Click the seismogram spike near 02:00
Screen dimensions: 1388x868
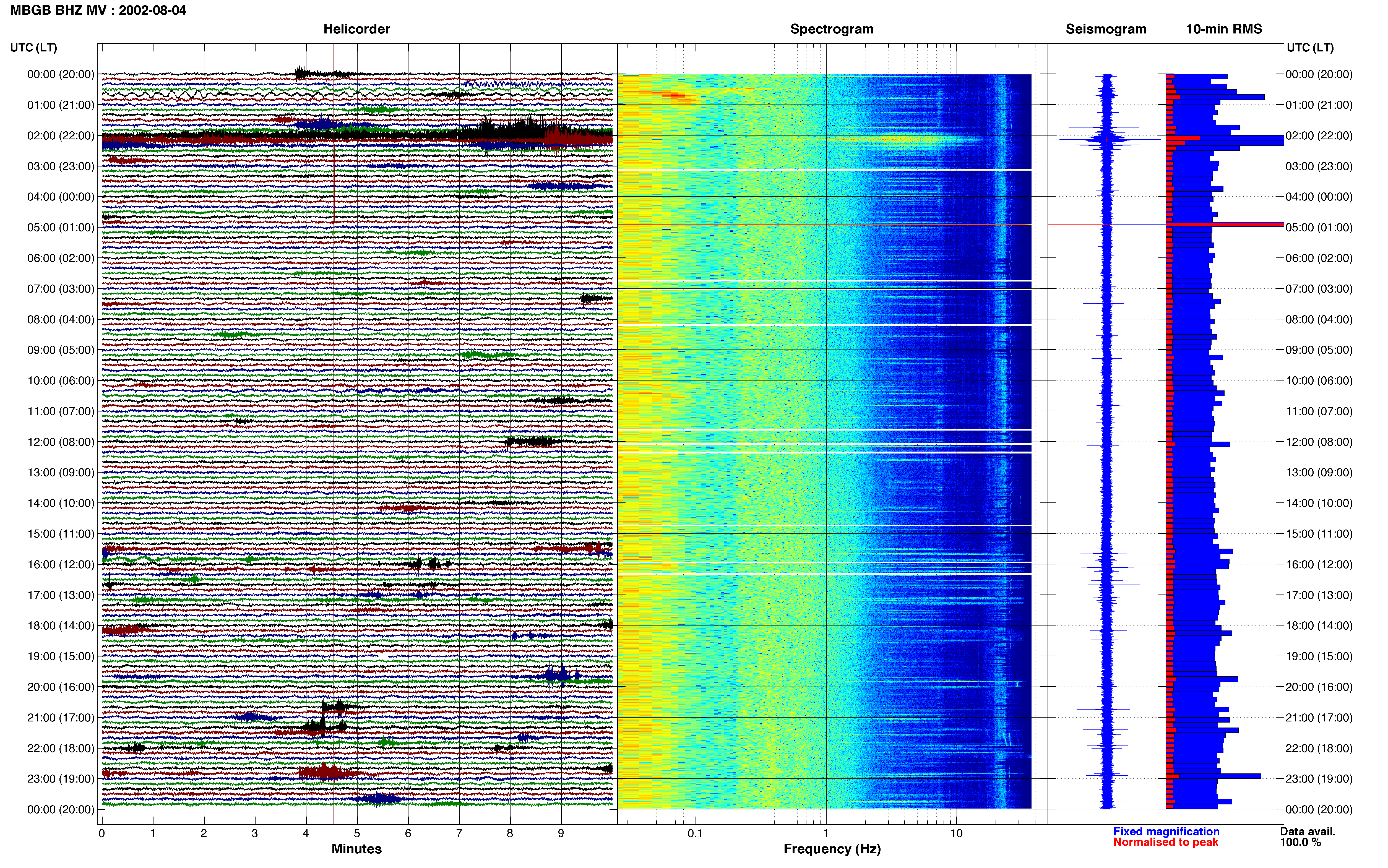click(x=1106, y=139)
